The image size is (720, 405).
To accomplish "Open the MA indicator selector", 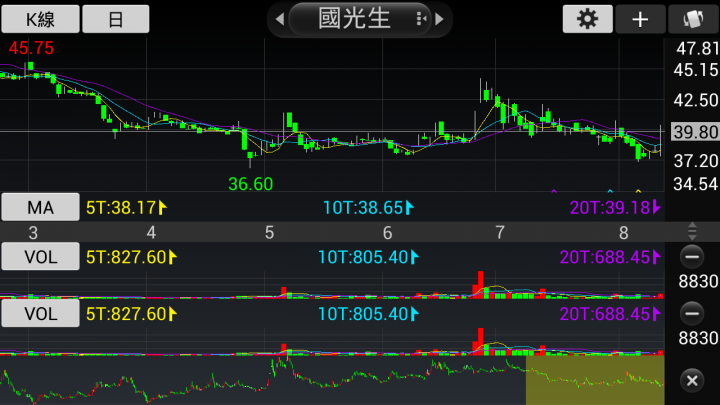I will coord(40,207).
